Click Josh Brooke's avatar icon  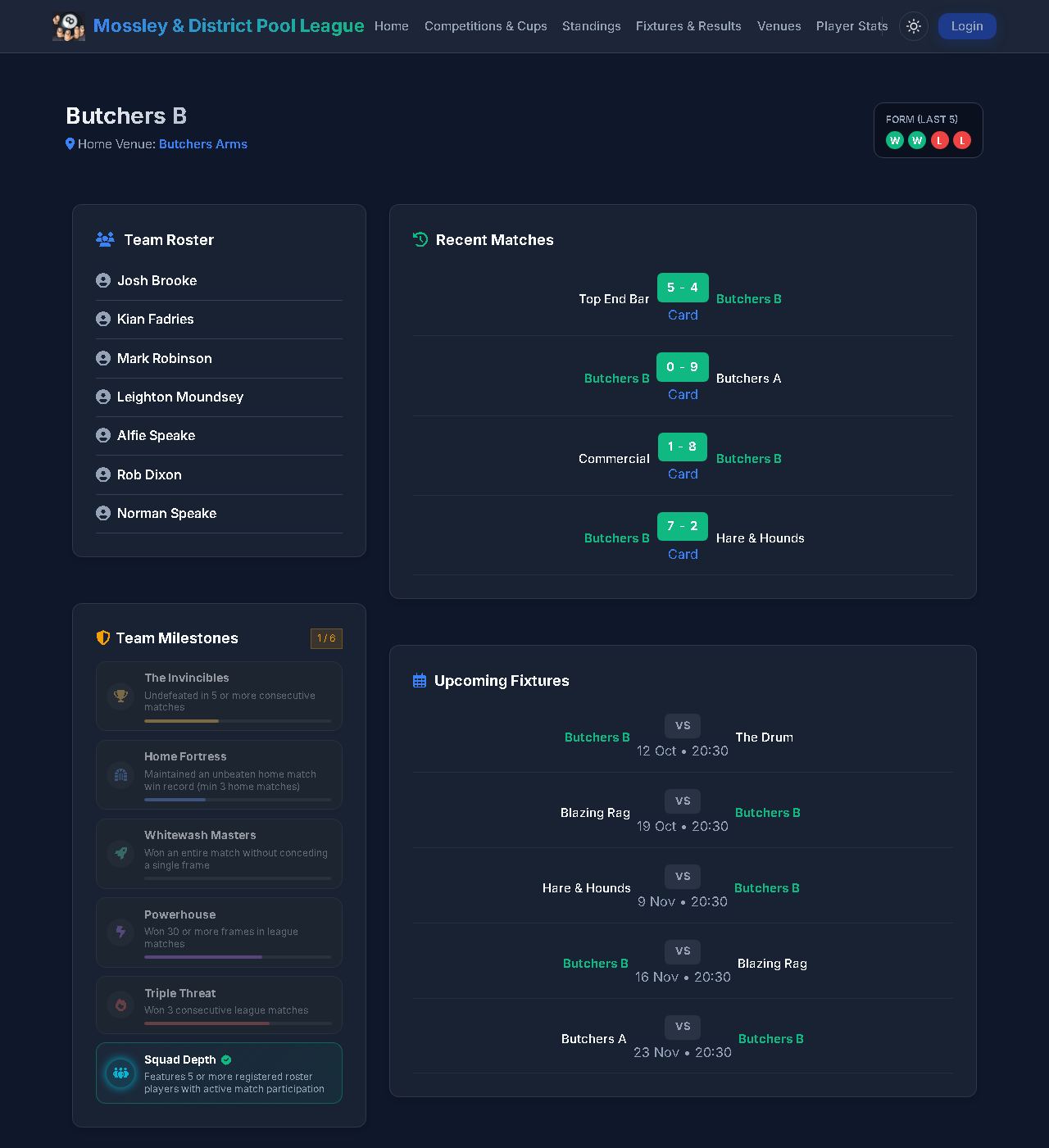[103, 280]
